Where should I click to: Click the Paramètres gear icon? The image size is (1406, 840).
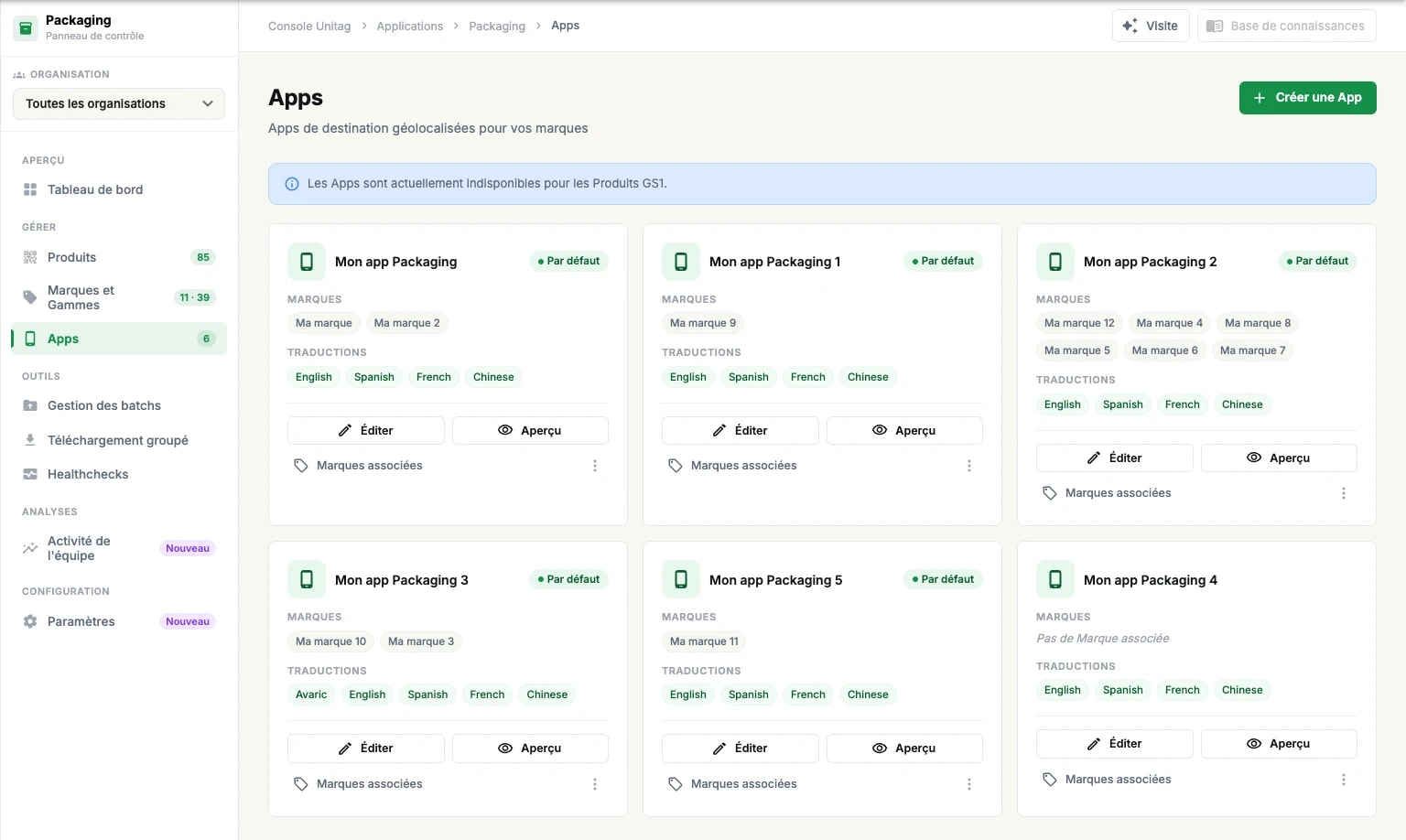(30, 621)
